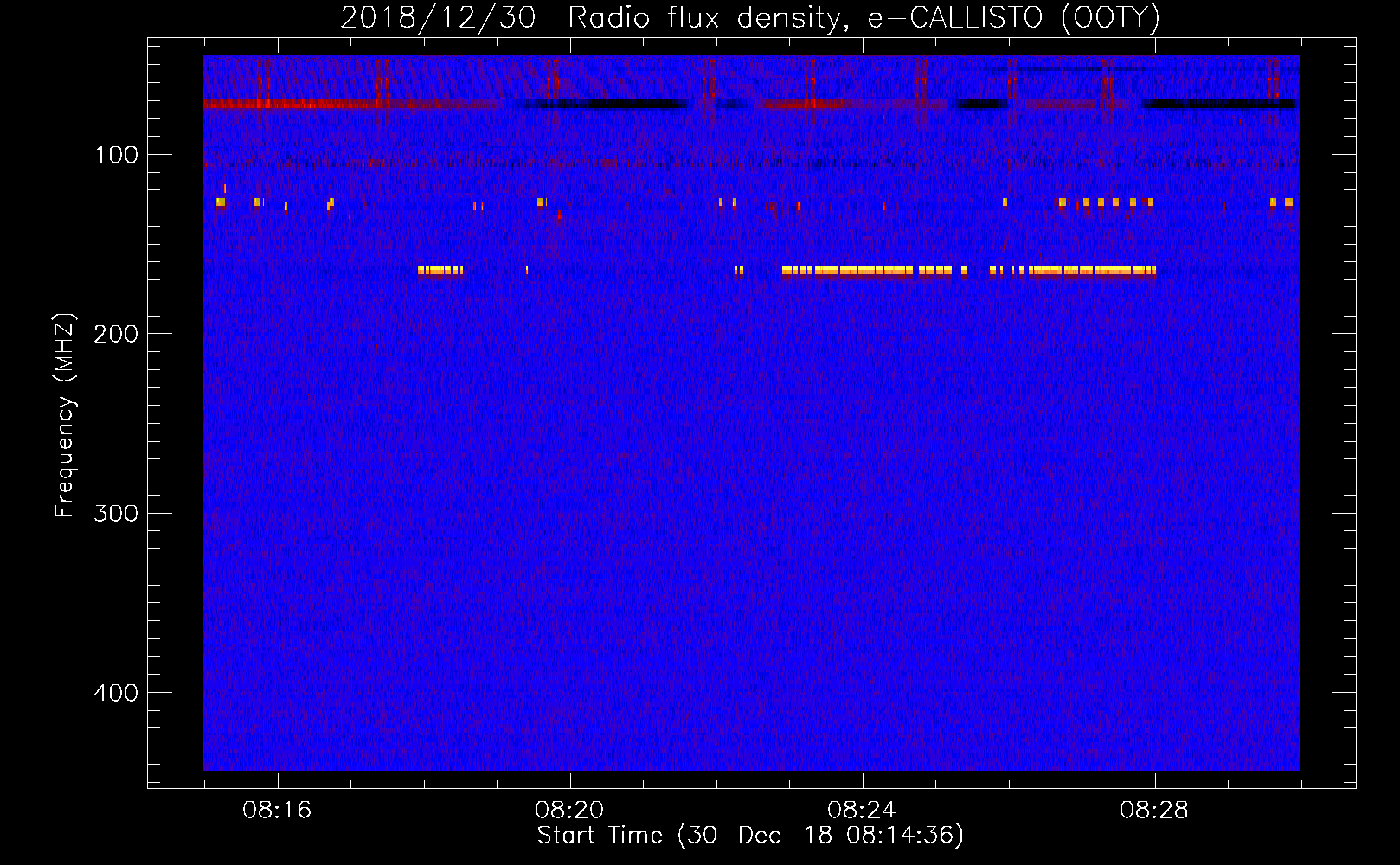This screenshot has width=1400, height=865.
Task: Click the 08:28 time tick label
Action: click(x=1154, y=811)
